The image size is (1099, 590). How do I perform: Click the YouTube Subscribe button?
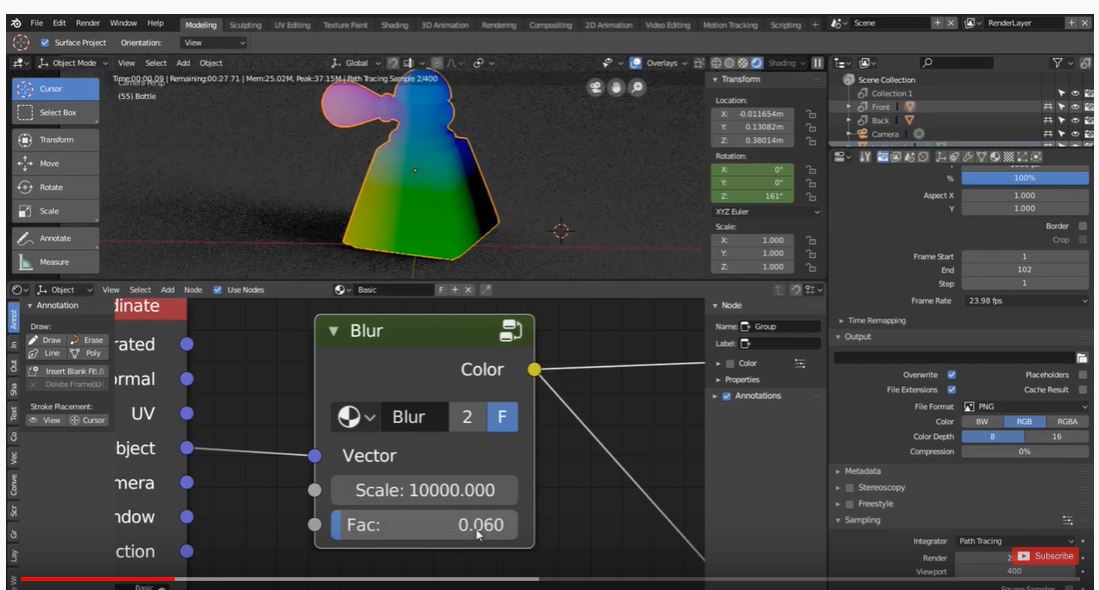[1045, 556]
